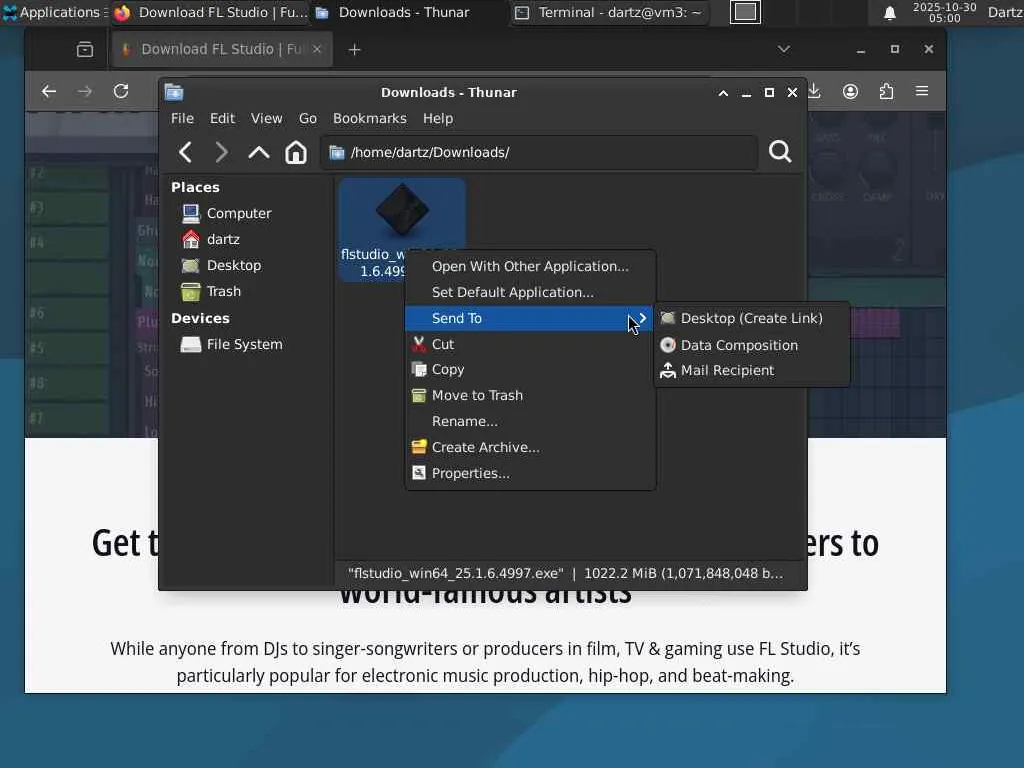Image resolution: width=1024 pixels, height=768 pixels.
Task: Open Firefox View recent browsing icon
Action: pyautogui.click(x=85, y=50)
